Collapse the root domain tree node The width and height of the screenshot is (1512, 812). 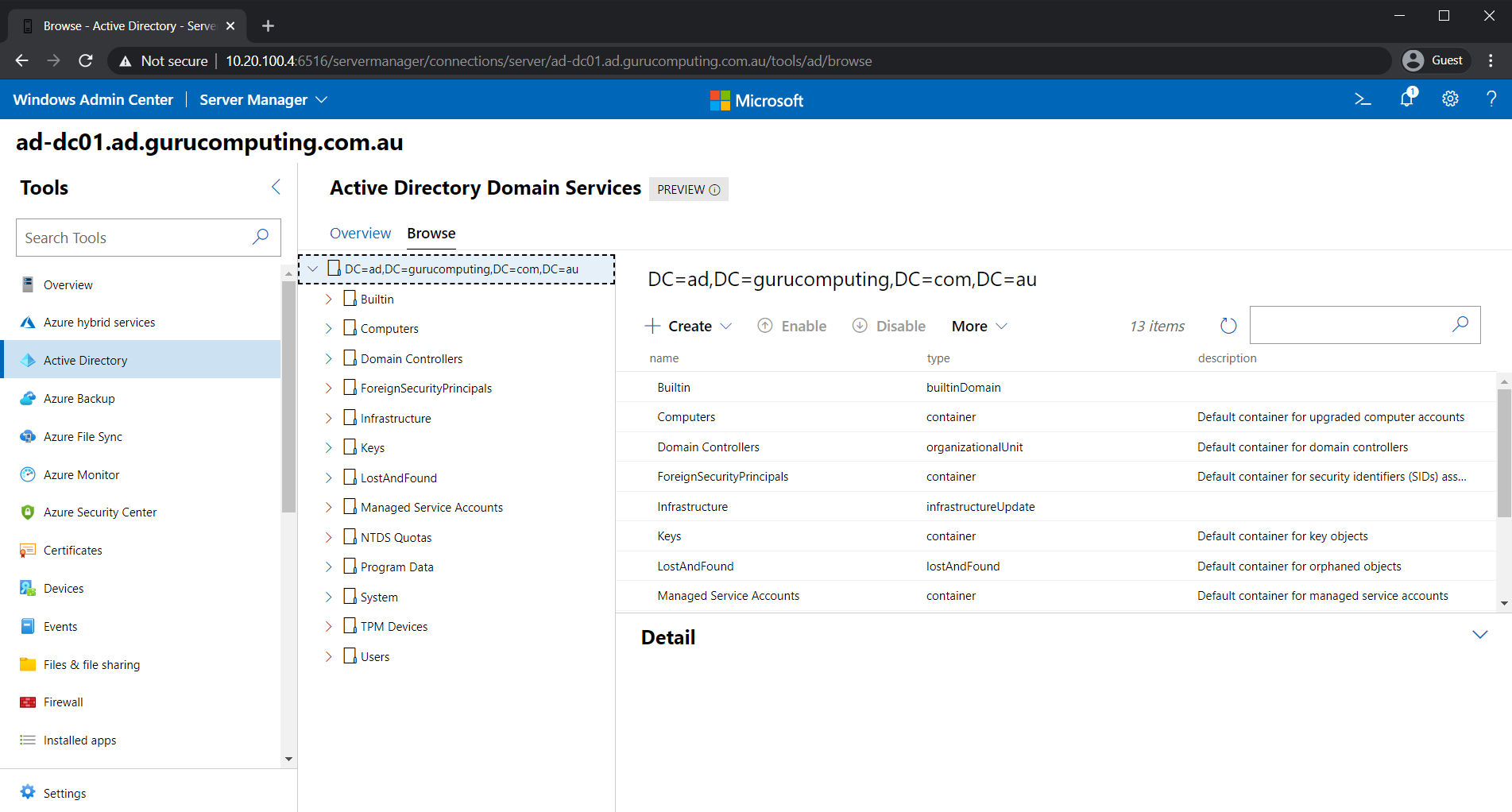pyautogui.click(x=313, y=269)
